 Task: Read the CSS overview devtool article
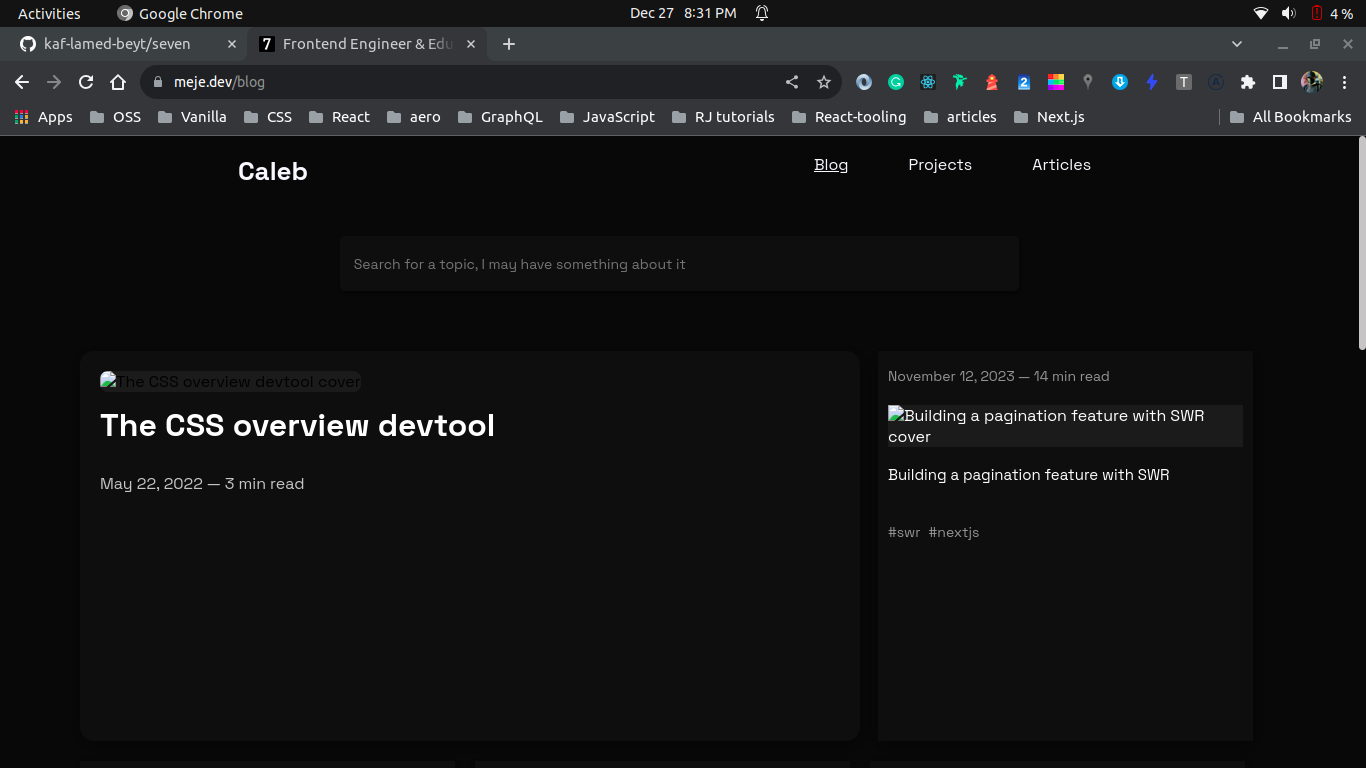pyautogui.click(x=296, y=425)
